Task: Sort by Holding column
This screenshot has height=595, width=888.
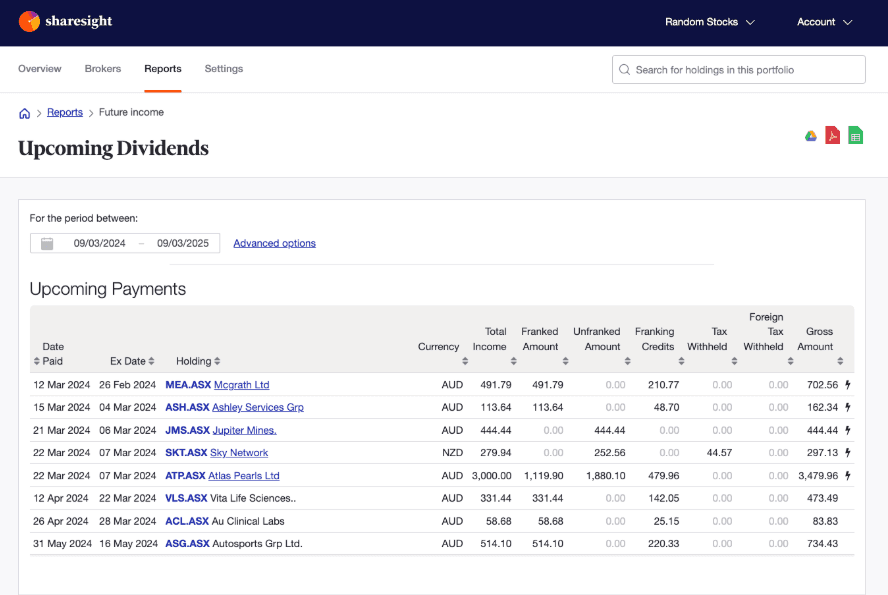Action: point(217,361)
